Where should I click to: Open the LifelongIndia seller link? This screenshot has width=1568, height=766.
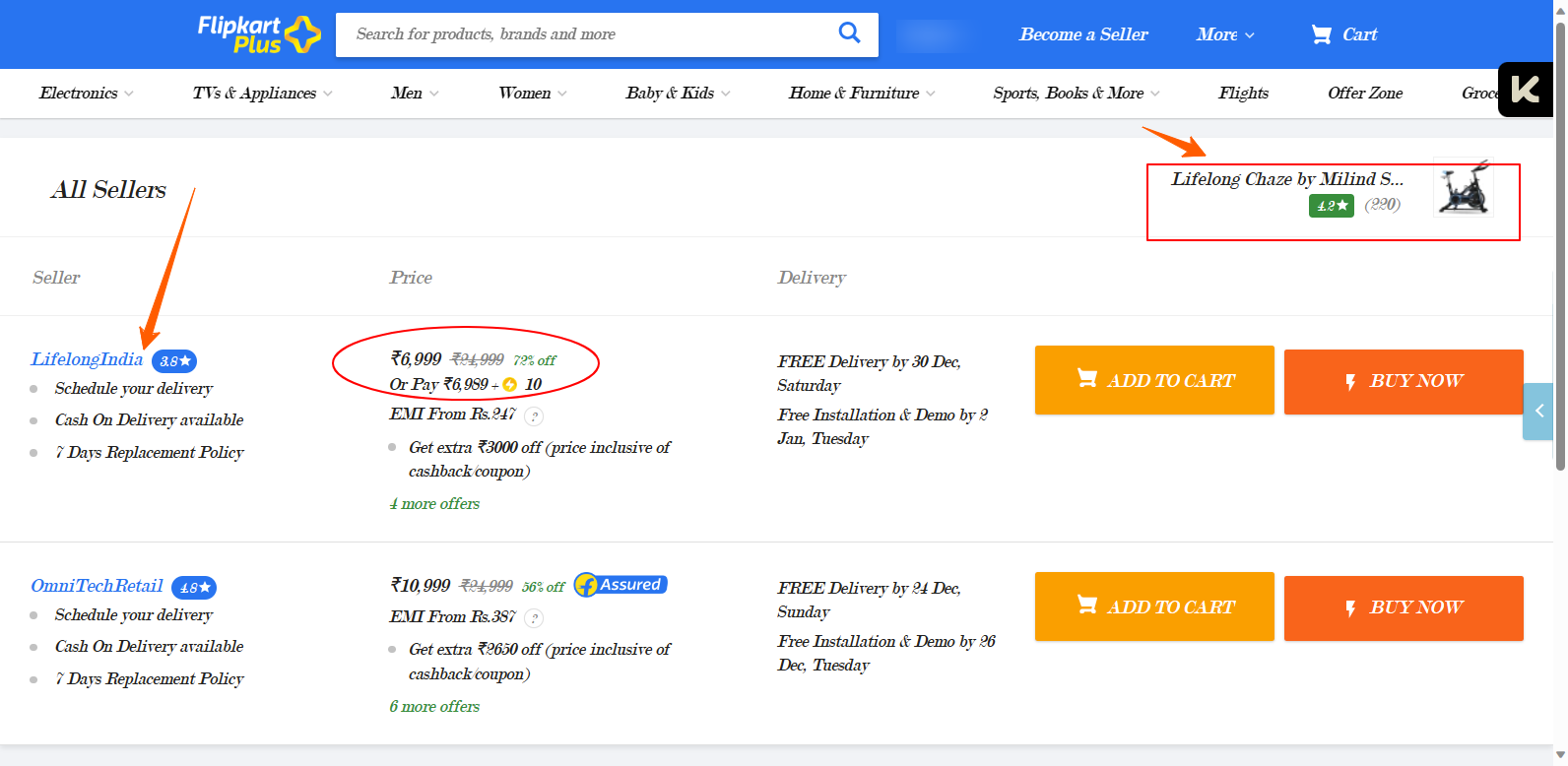(87, 359)
